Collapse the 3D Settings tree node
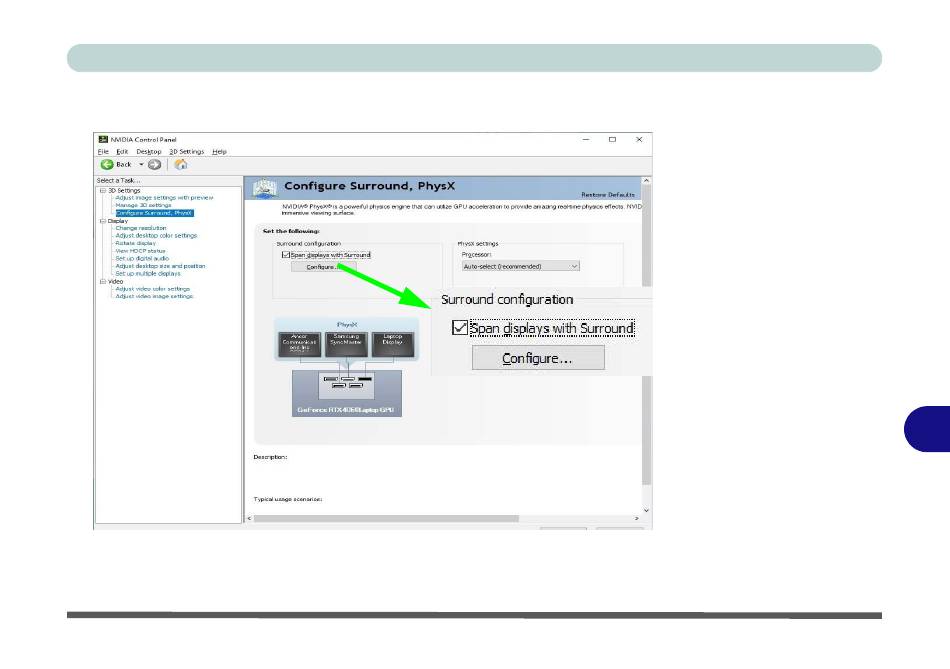950x669 pixels. 102,190
